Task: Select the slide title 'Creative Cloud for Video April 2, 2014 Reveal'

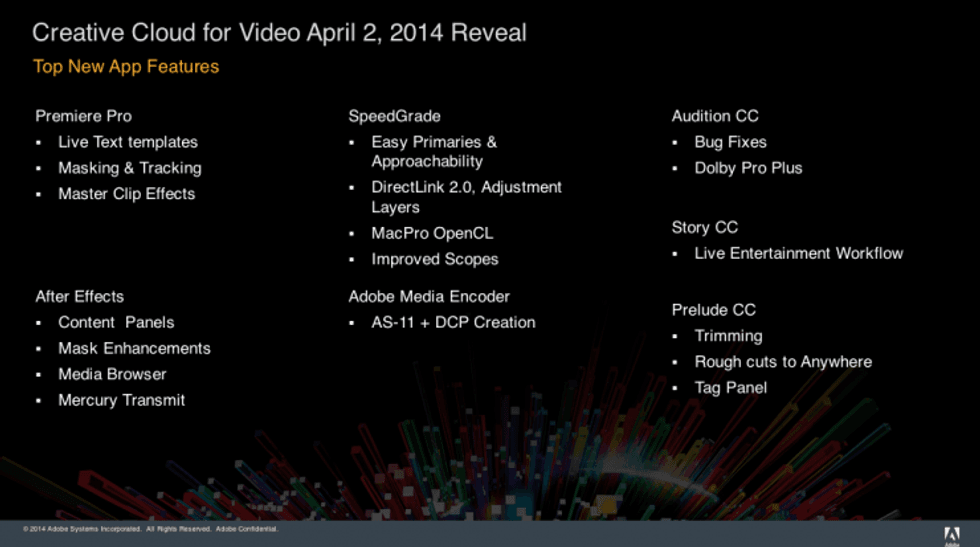Action: [279, 33]
